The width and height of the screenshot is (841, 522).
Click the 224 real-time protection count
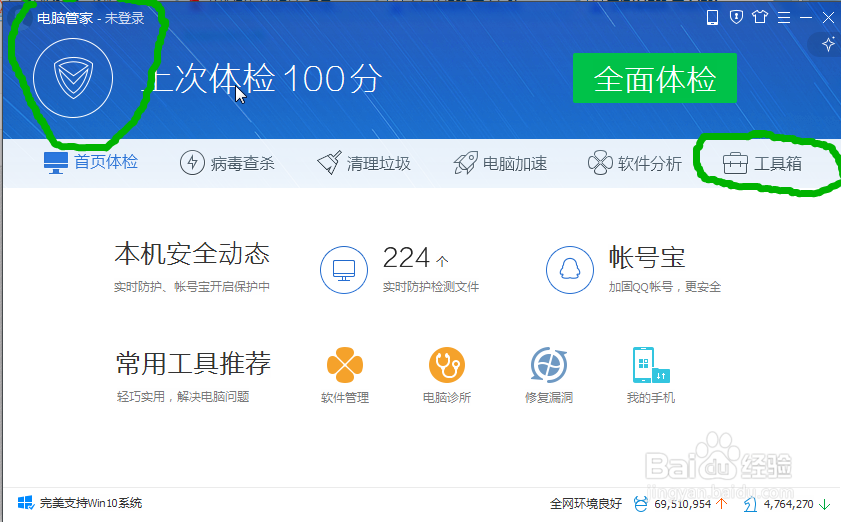pyautogui.click(x=407, y=258)
